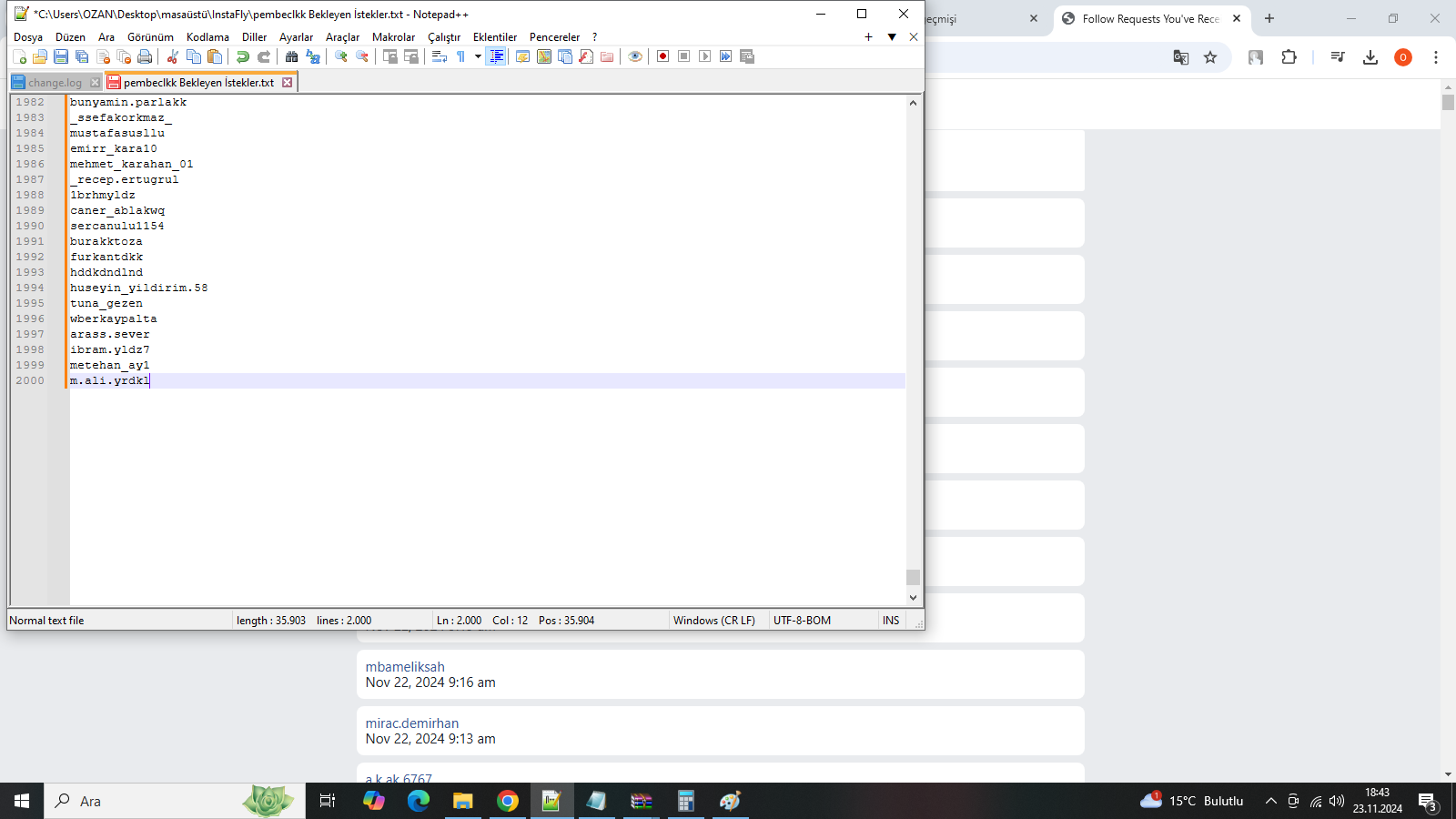Cut selection with the scissors icon
The width and height of the screenshot is (1456, 819).
(172, 56)
